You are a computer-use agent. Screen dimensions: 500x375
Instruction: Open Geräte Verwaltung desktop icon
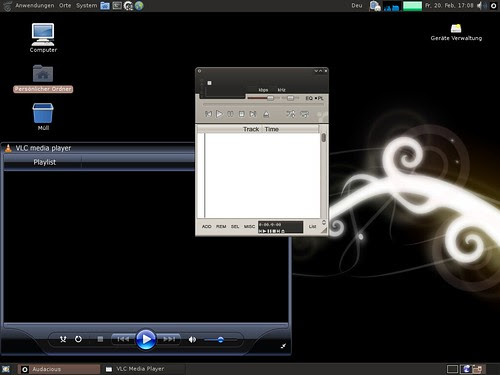coord(456,33)
